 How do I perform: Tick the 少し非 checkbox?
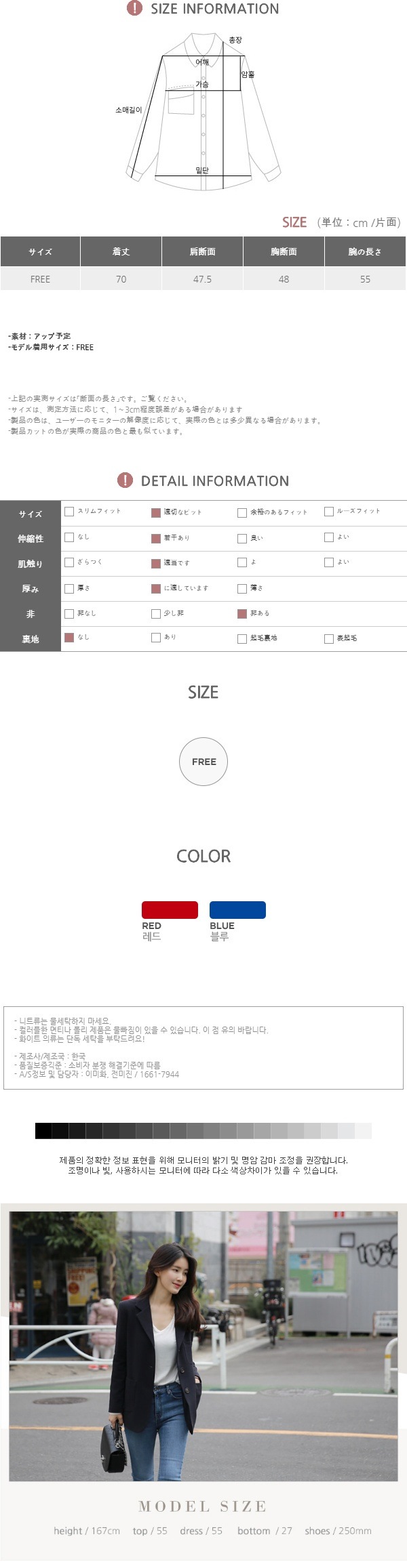(156, 614)
